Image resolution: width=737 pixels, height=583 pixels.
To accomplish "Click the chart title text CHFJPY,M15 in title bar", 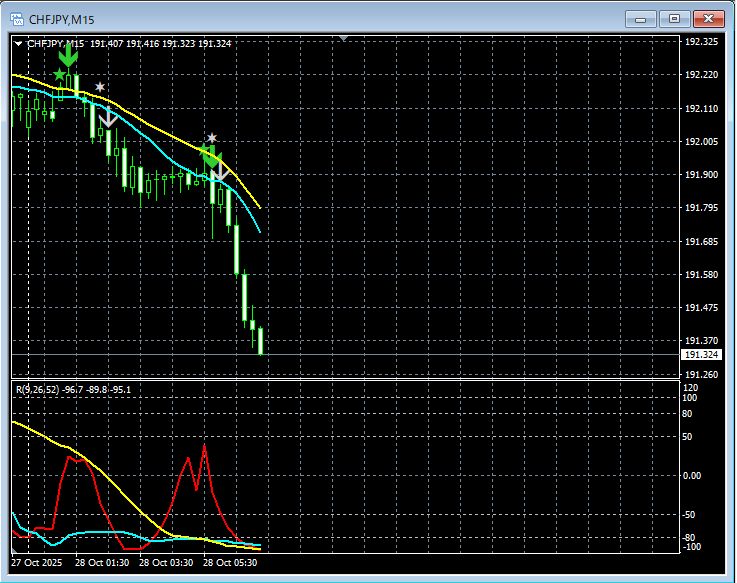I will pos(62,20).
